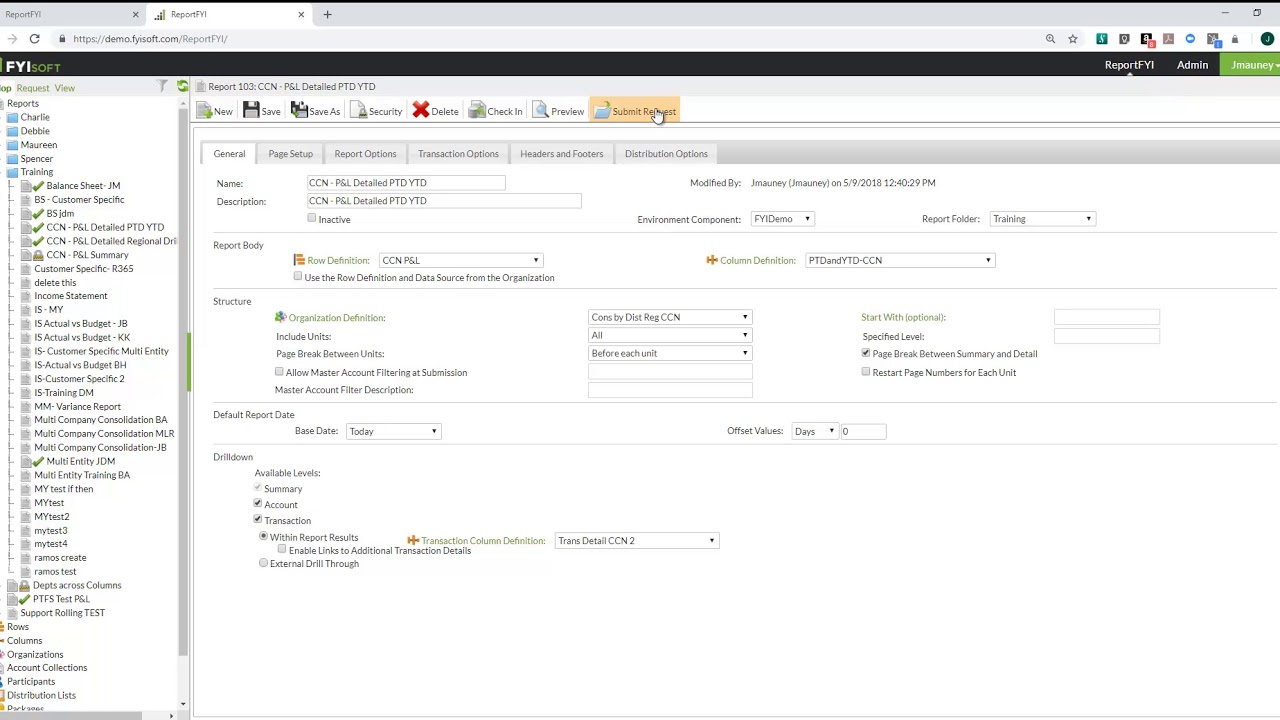
Task: Click the Organization Definition icon
Action: pos(280,317)
